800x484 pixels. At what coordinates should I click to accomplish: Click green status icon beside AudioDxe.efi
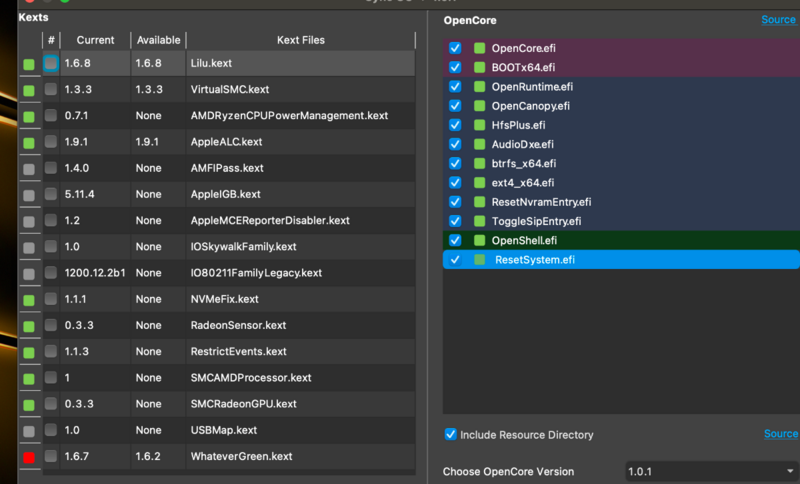click(480, 144)
